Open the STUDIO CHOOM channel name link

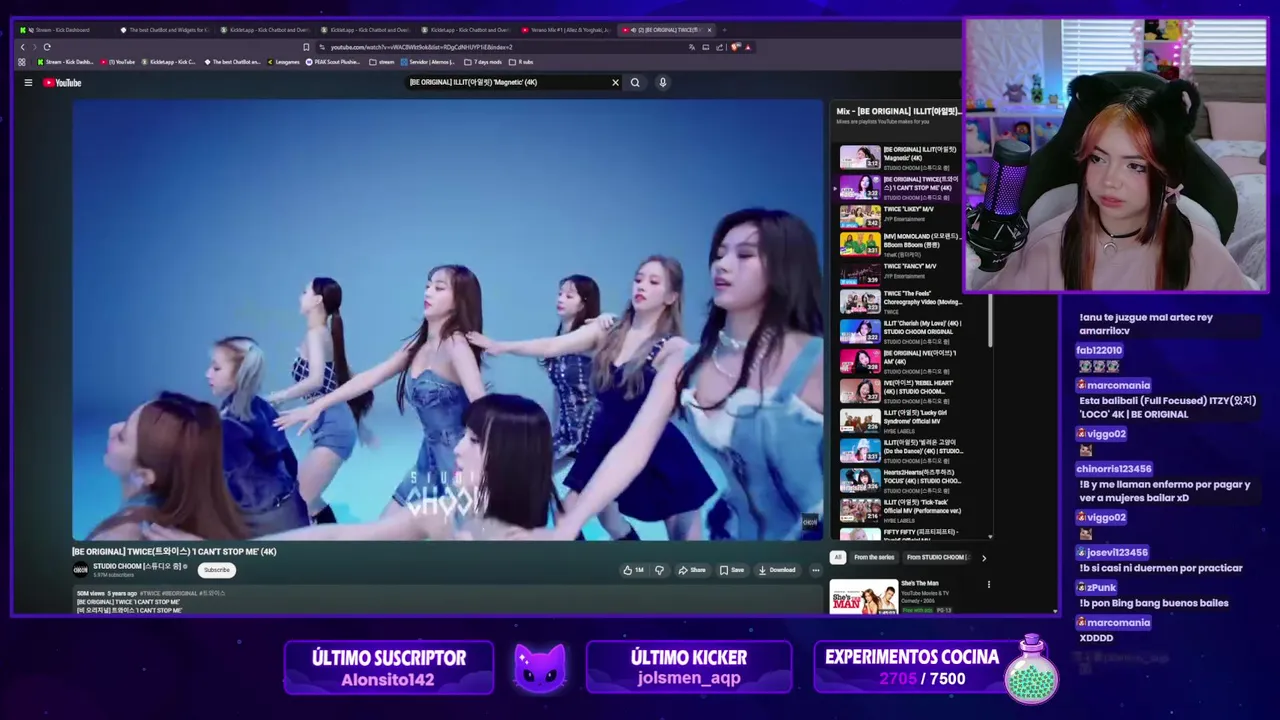coord(137,566)
